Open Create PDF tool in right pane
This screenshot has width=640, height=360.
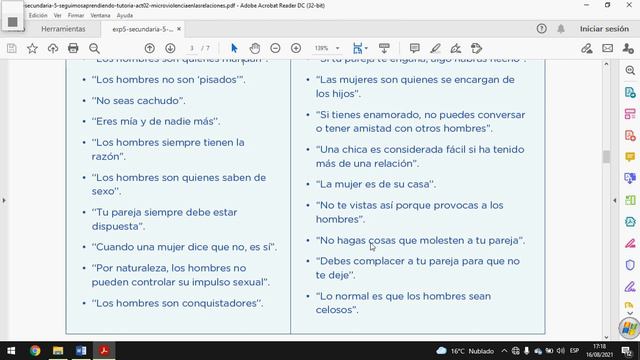pos(630,136)
